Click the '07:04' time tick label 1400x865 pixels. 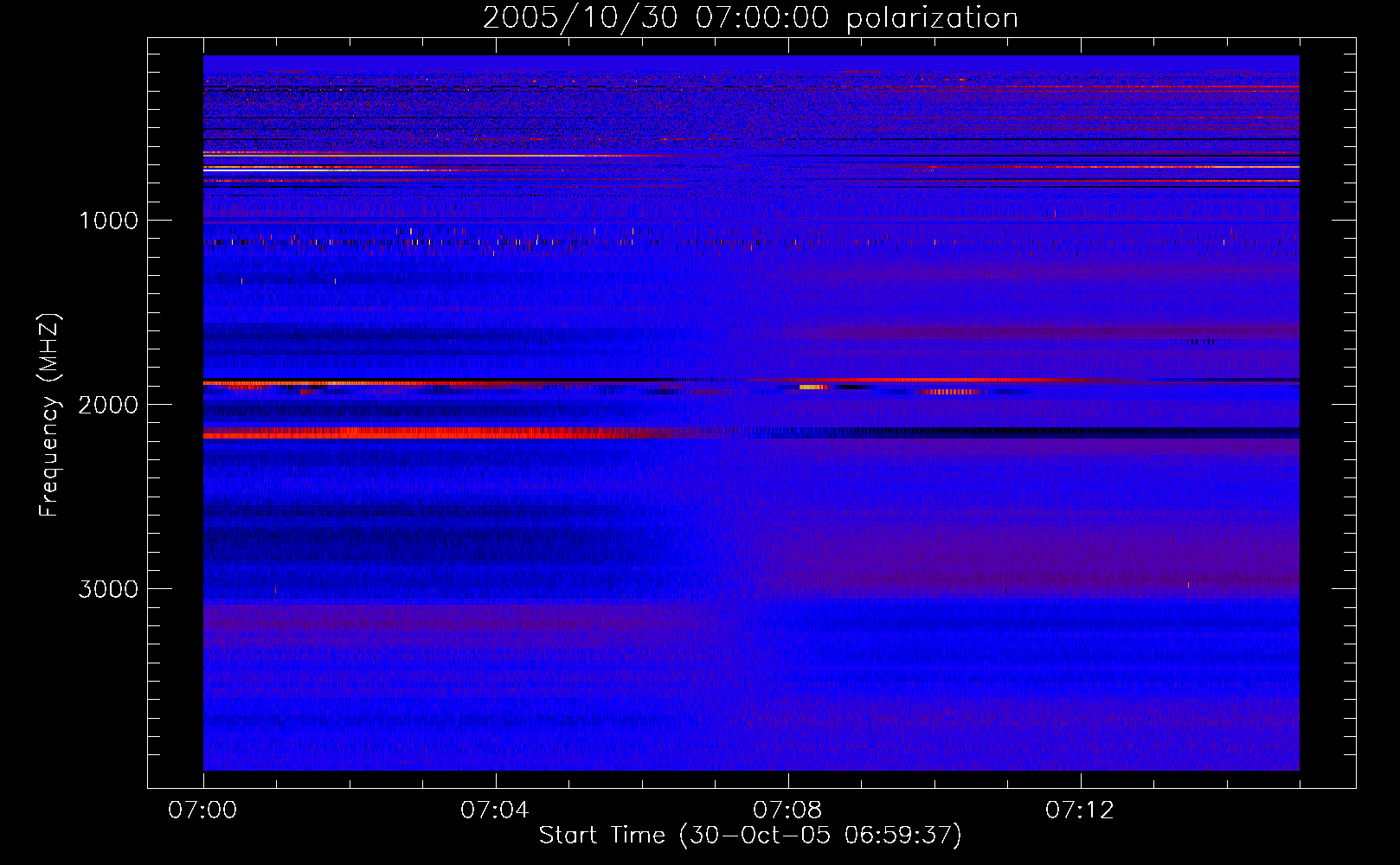pyautogui.click(x=495, y=811)
